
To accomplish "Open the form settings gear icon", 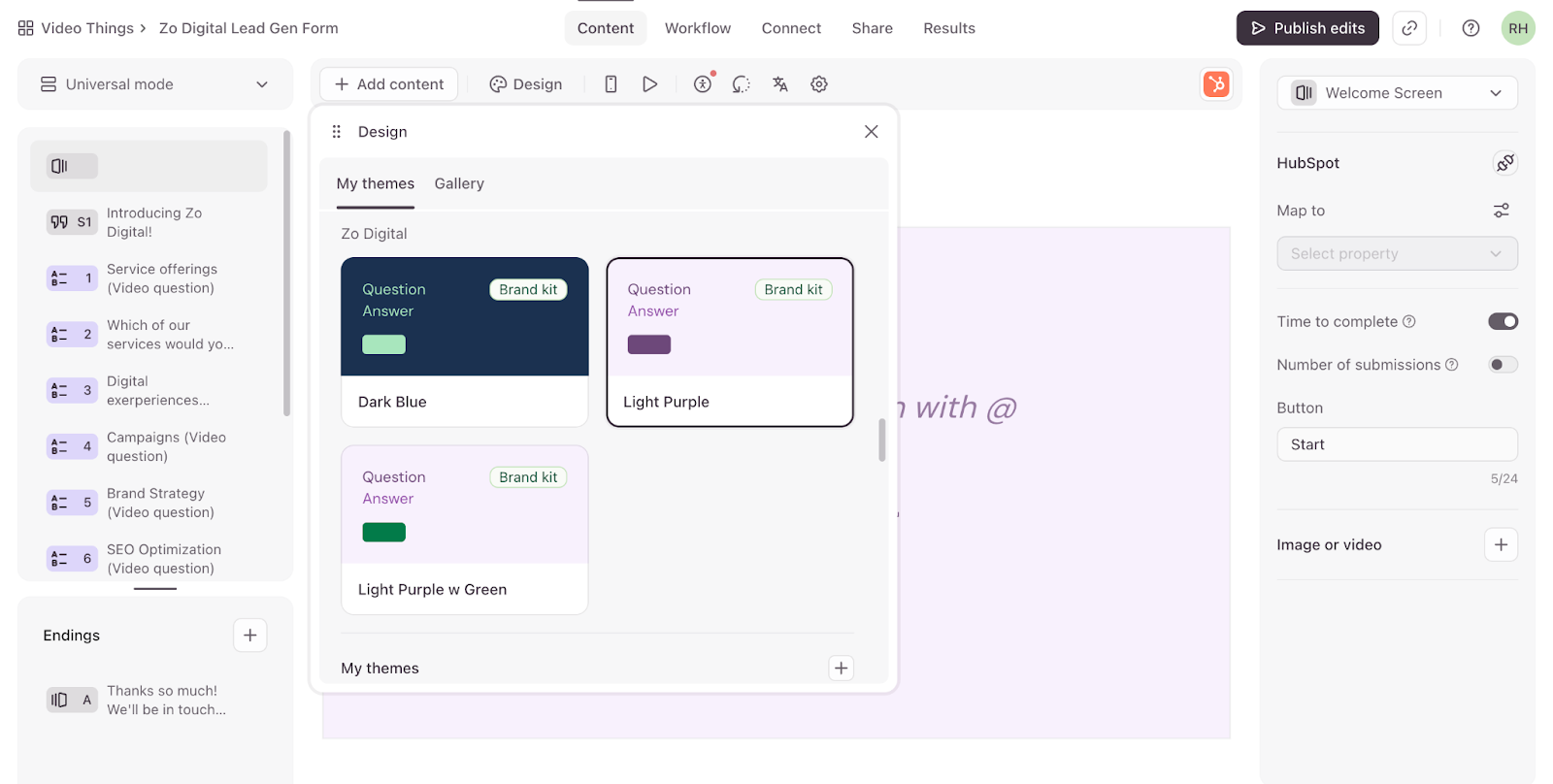I will [819, 84].
